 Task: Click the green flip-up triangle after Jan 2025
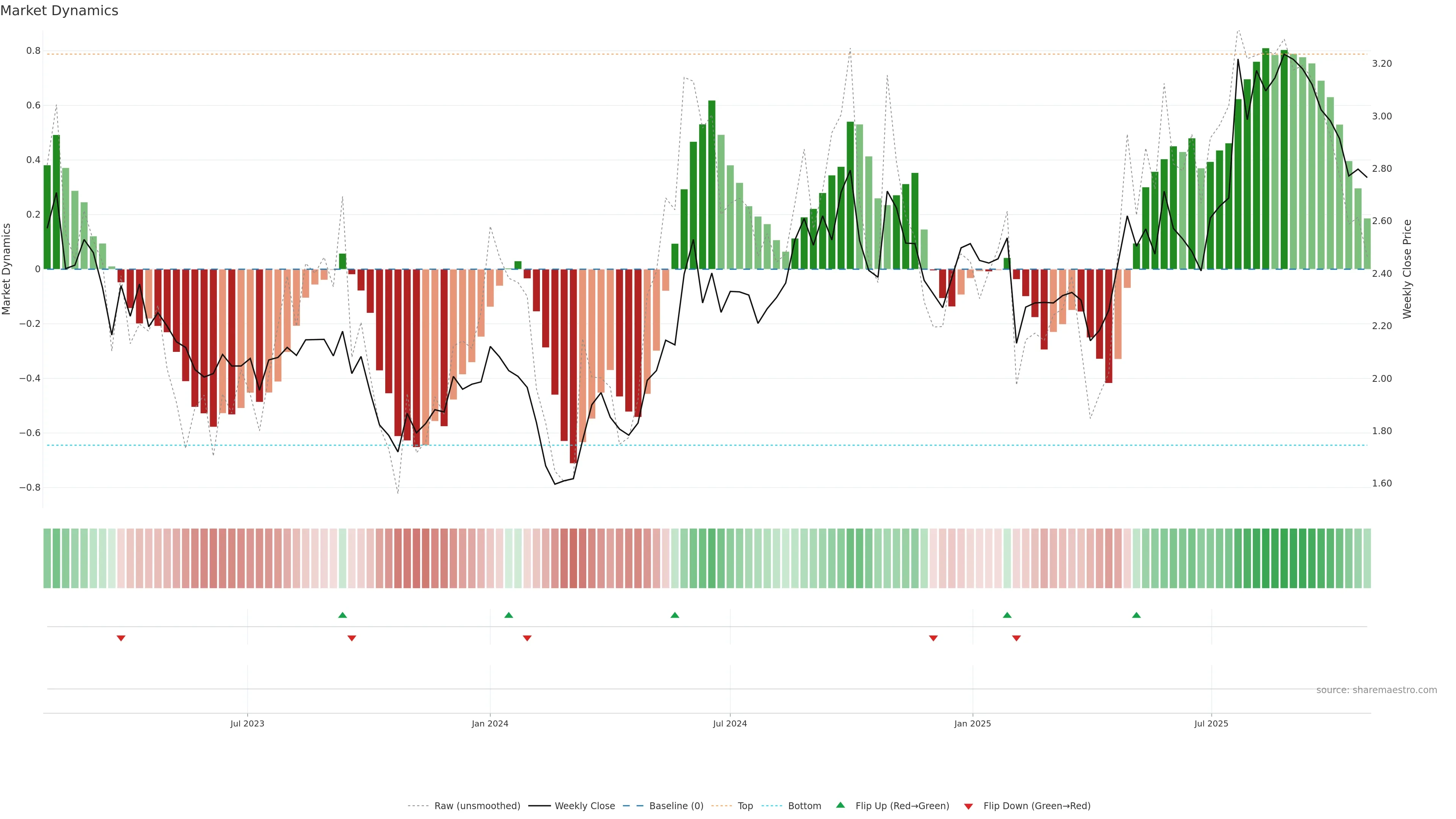tap(1007, 615)
